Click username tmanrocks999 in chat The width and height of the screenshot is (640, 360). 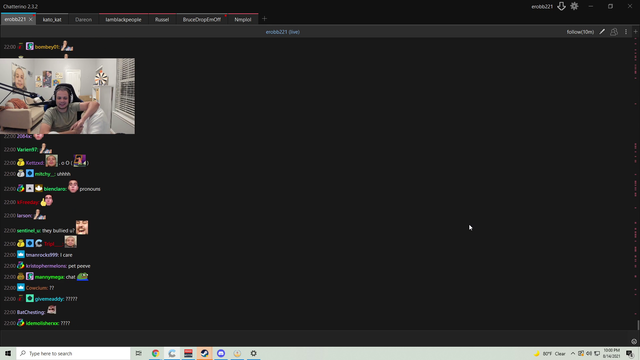tap(42, 255)
